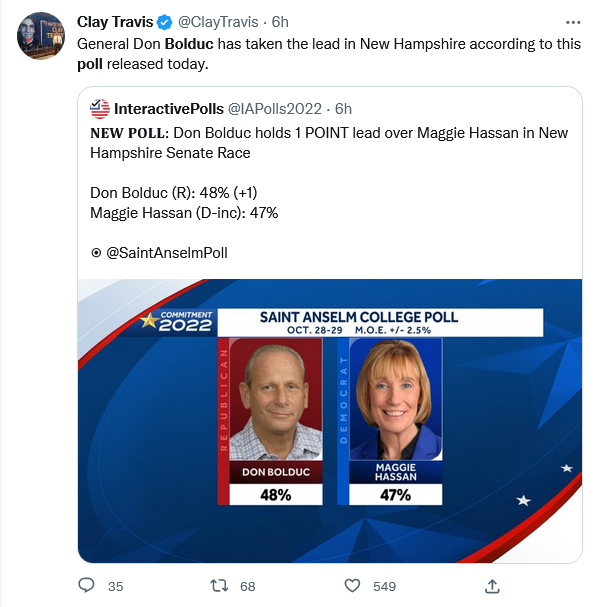
Task: Open the three-dot more options menu
Action: click(x=573, y=22)
